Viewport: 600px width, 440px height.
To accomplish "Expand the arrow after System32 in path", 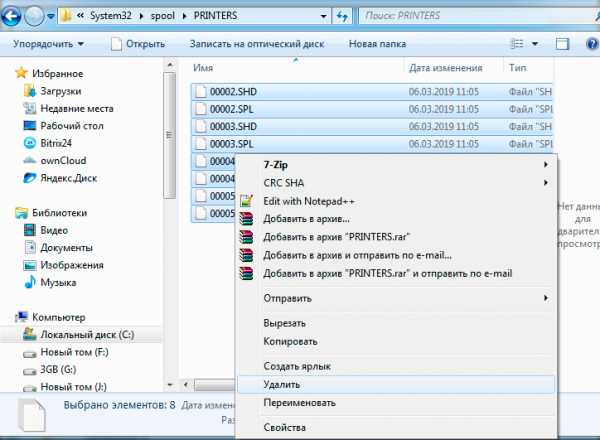I will [141, 16].
